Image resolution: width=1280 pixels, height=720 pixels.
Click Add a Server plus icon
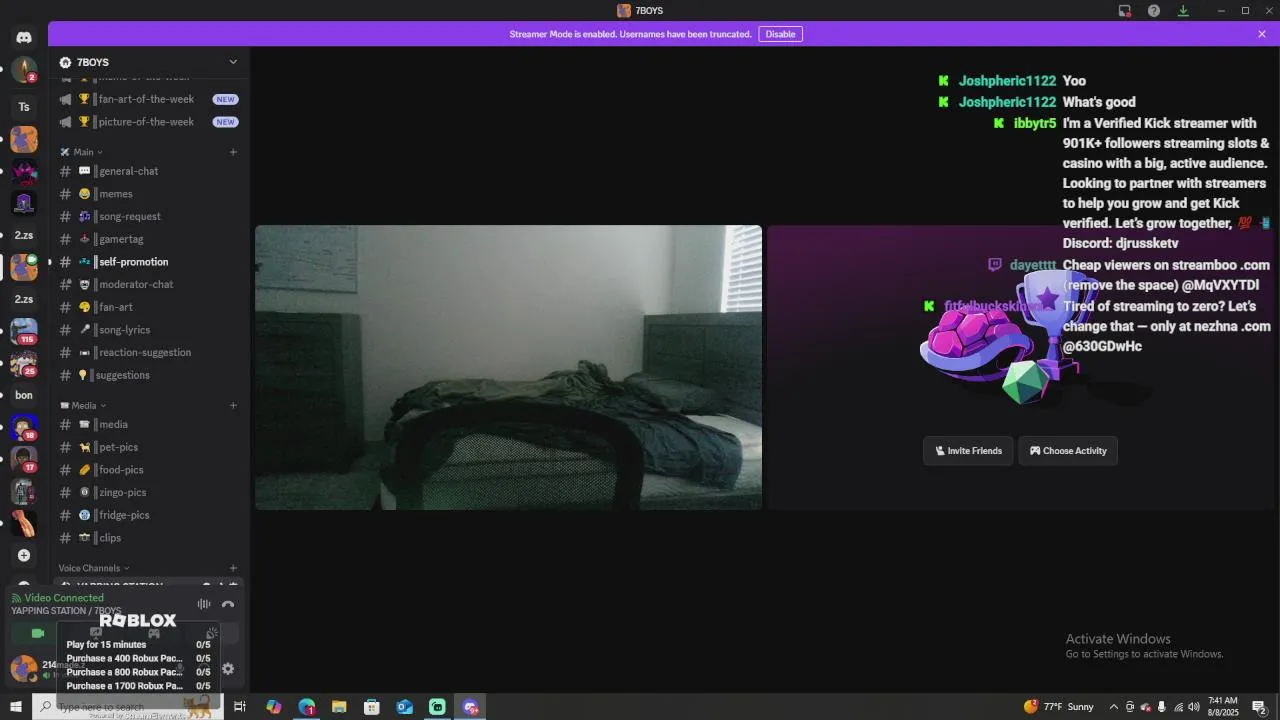pyautogui.click(x=24, y=555)
